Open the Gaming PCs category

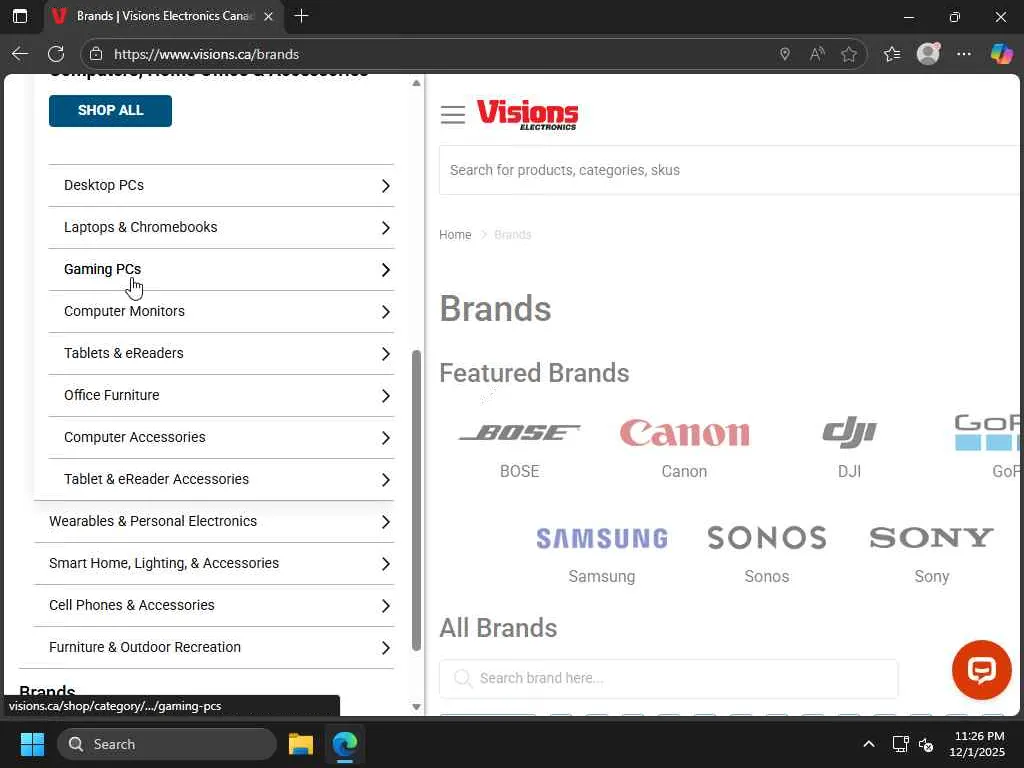(x=103, y=269)
